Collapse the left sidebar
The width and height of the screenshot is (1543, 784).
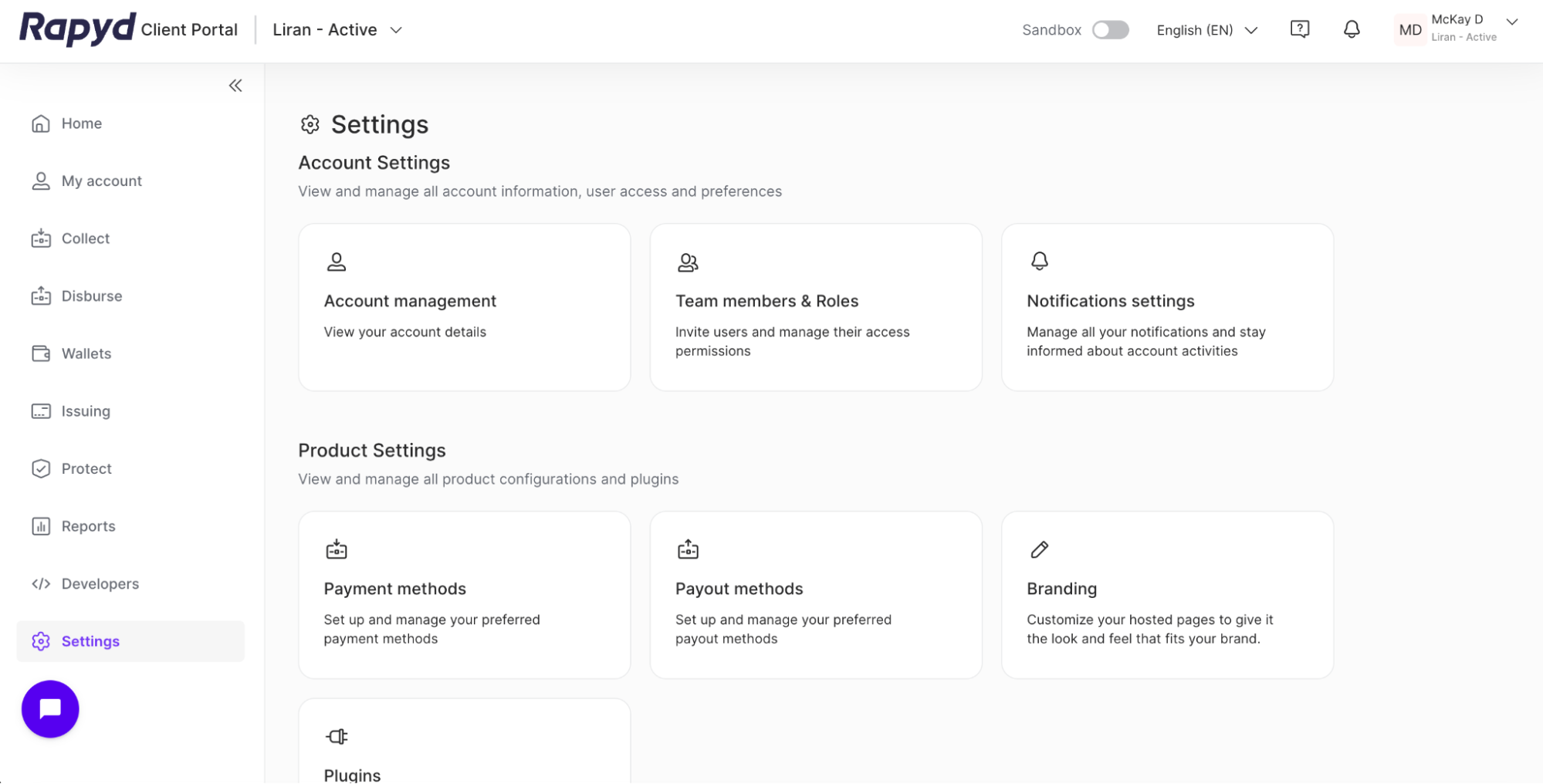(x=235, y=85)
